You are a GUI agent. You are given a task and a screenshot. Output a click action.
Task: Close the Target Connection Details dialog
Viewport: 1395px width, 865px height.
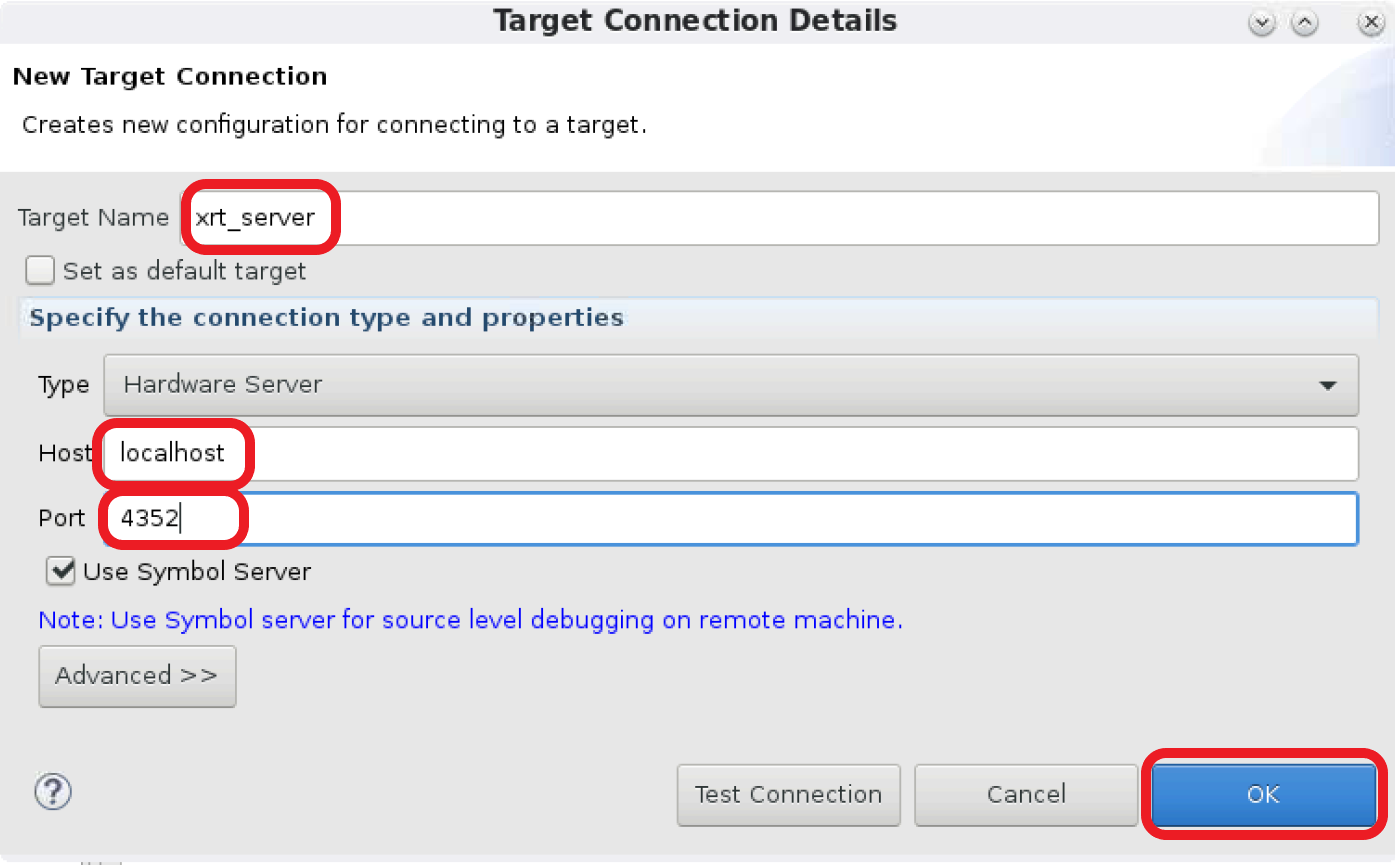tap(1370, 24)
